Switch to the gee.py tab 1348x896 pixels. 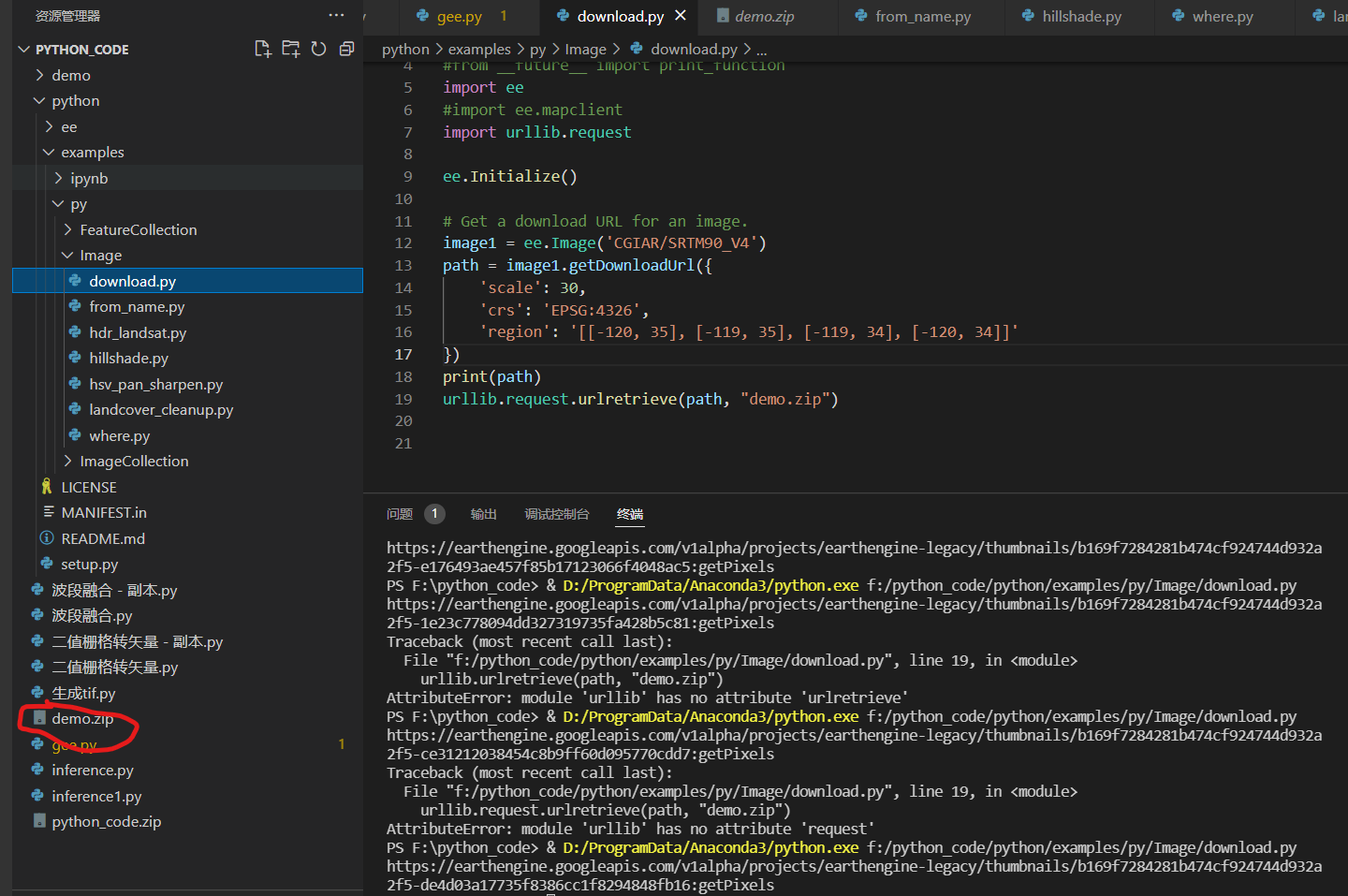click(x=460, y=16)
